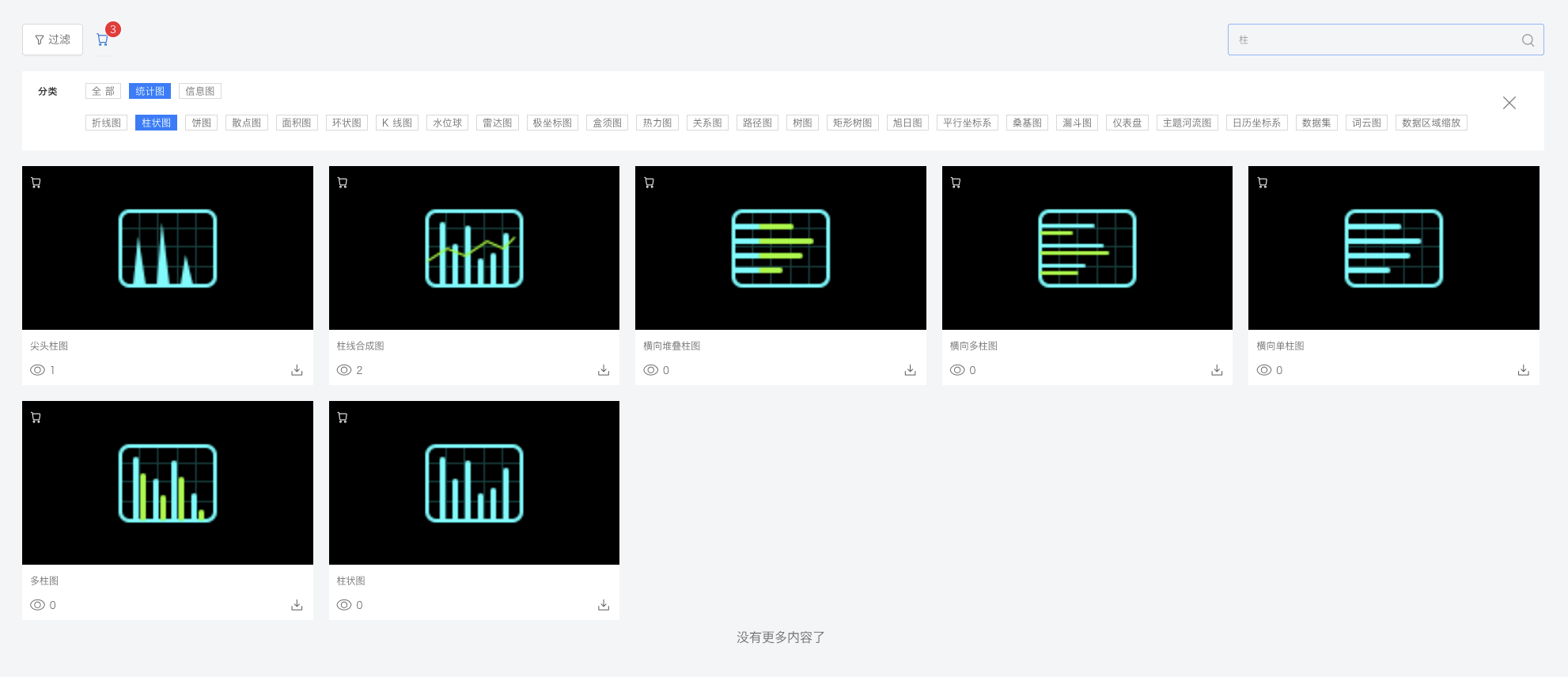Image resolution: width=1568 pixels, height=677 pixels.
Task: Choose the 热力图 tag
Action: 657,123
